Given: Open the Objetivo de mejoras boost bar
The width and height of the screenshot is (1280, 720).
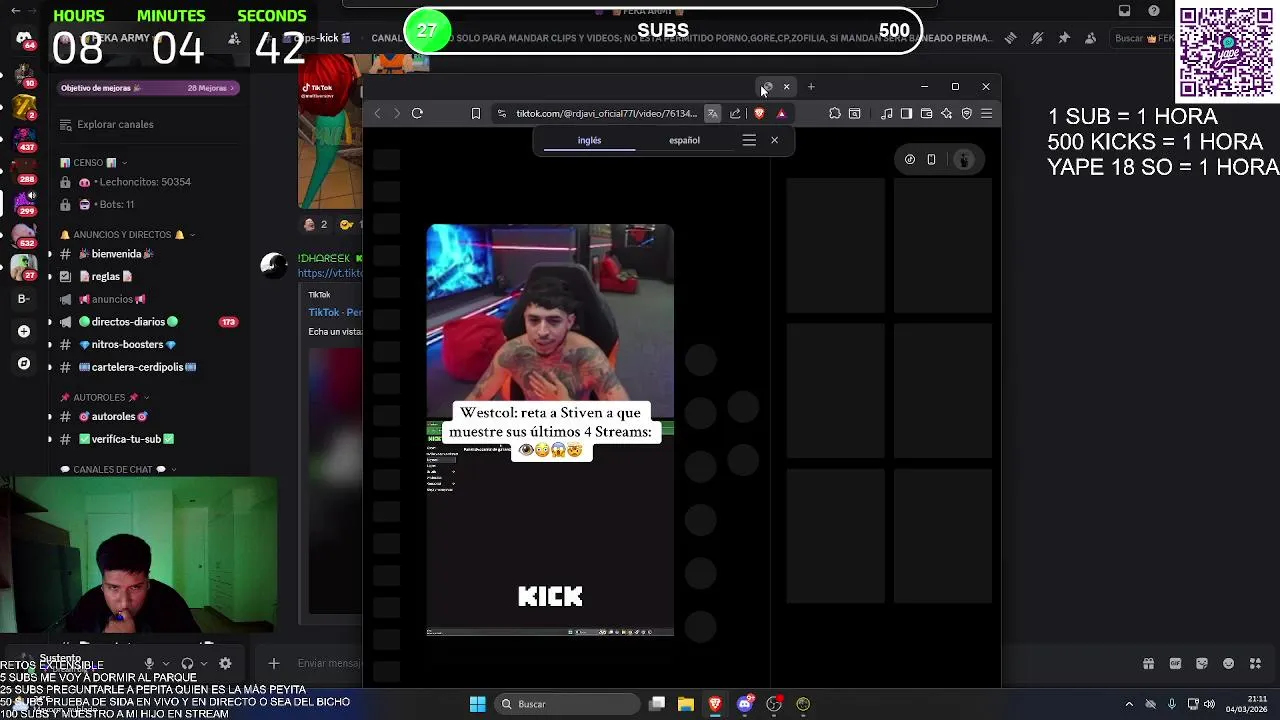Looking at the screenshot, I should coord(147,88).
